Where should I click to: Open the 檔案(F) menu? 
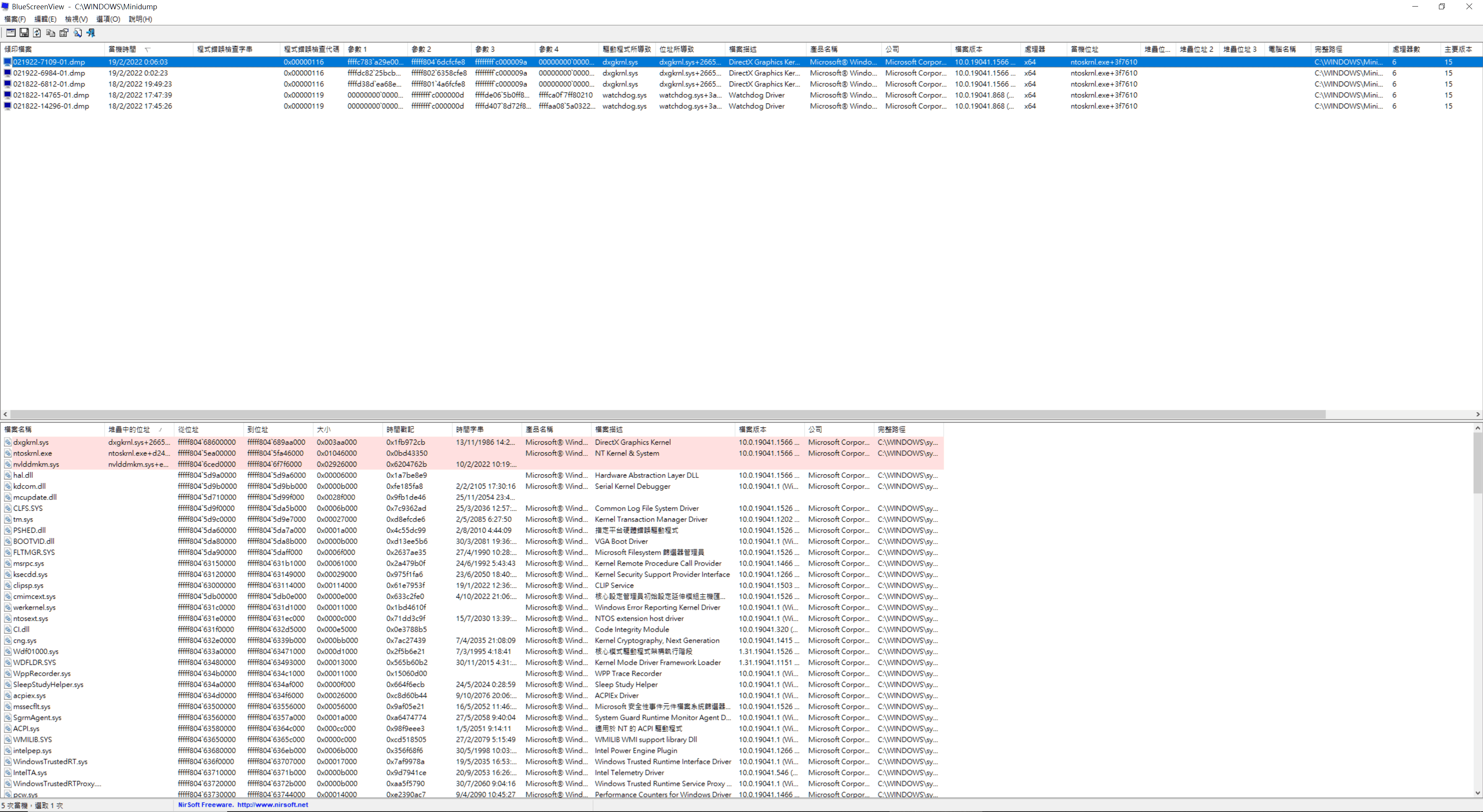click(x=15, y=19)
